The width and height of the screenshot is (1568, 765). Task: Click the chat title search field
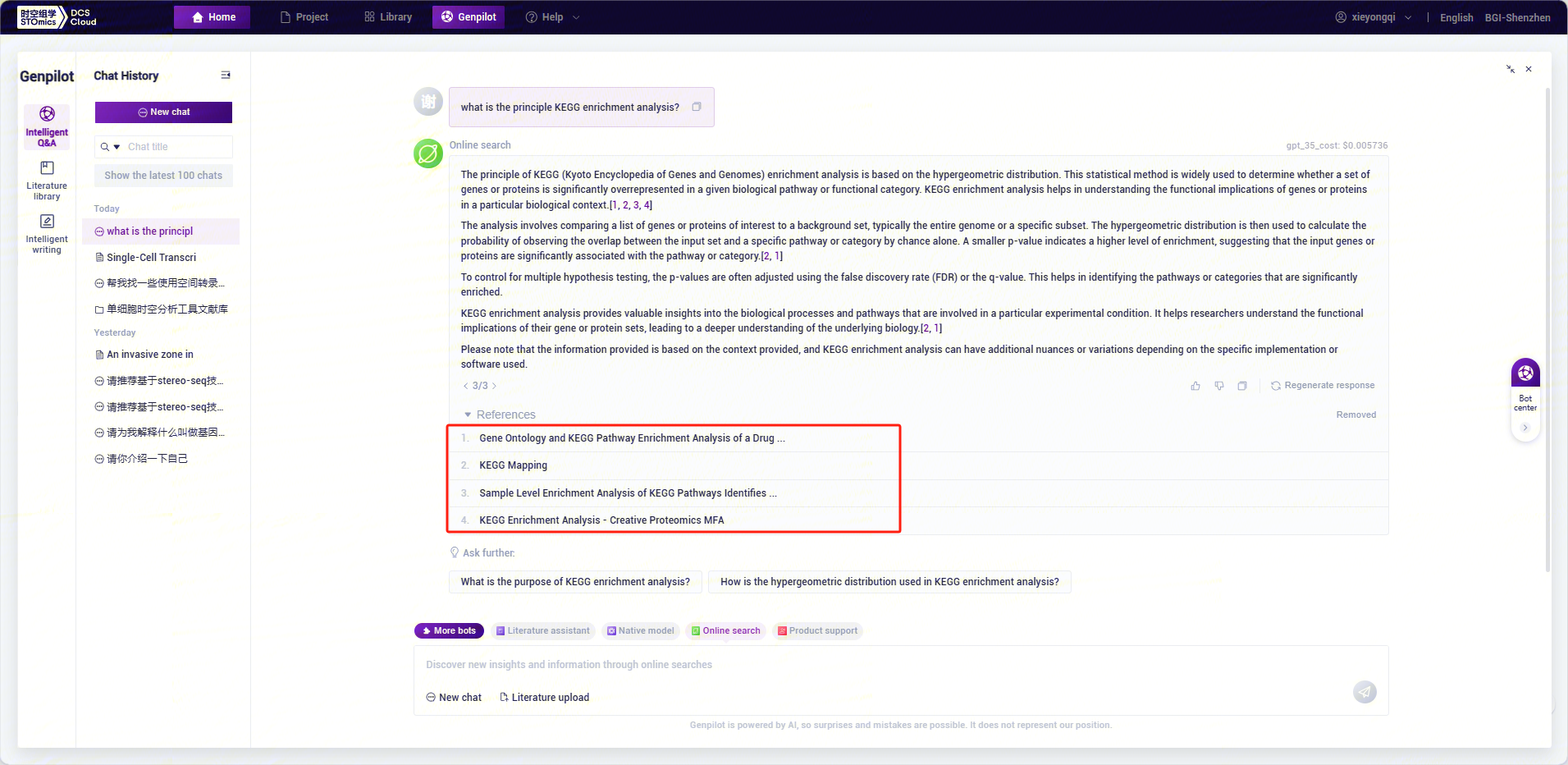[176, 147]
